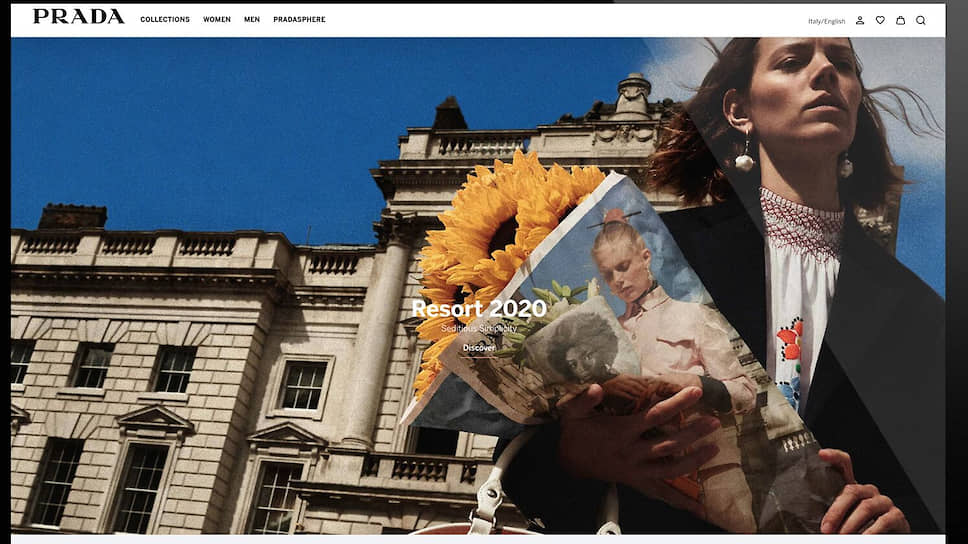Viewport: 968px width, 544px height.
Task: Open the wishlist heart icon
Action: tap(880, 20)
